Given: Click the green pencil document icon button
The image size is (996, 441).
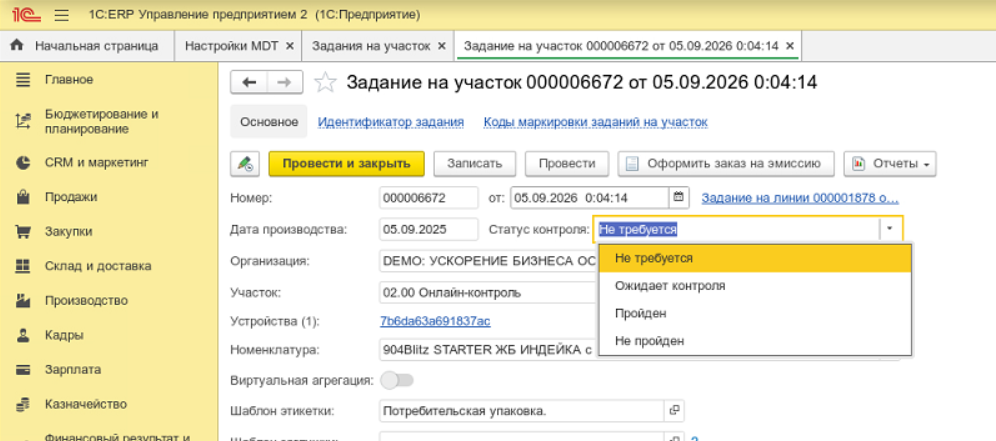Looking at the screenshot, I should click(x=245, y=163).
